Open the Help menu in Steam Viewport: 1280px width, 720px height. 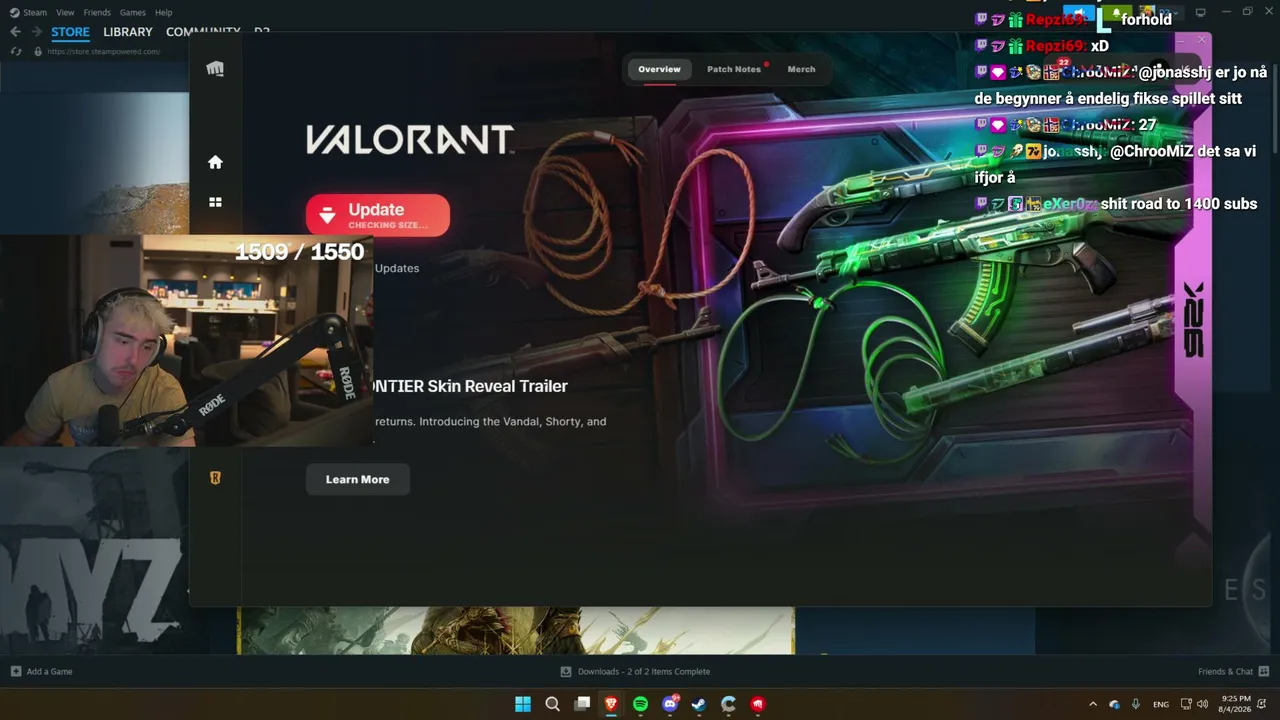164,12
